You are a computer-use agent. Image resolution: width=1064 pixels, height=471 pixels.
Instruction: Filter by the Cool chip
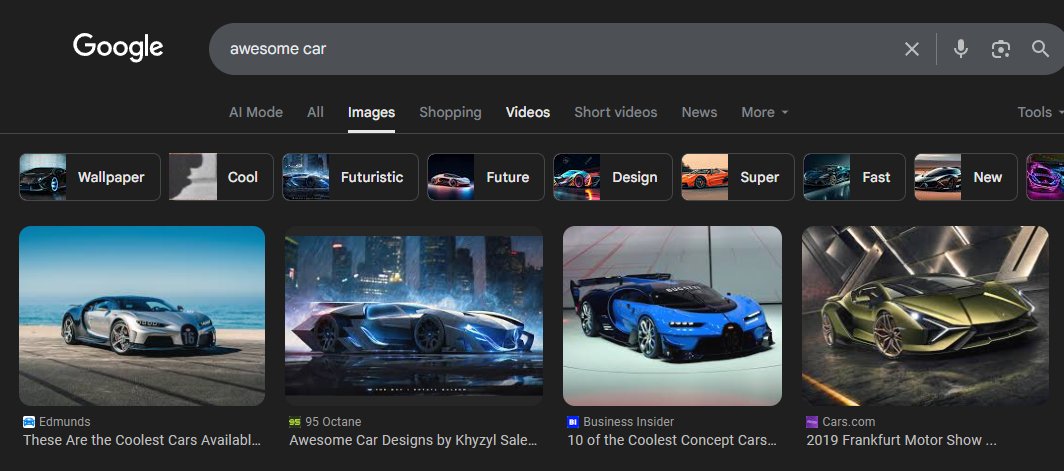(x=221, y=177)
